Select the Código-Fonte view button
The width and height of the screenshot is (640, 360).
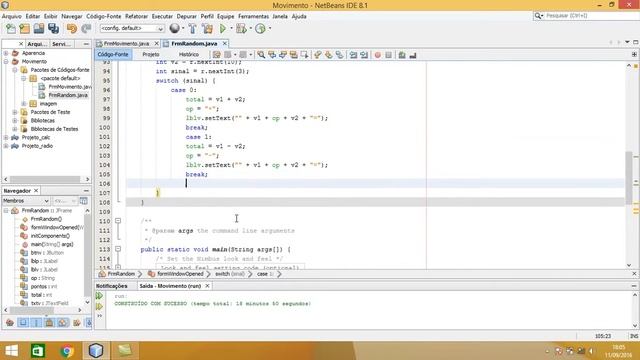click(x=113, y=54)
